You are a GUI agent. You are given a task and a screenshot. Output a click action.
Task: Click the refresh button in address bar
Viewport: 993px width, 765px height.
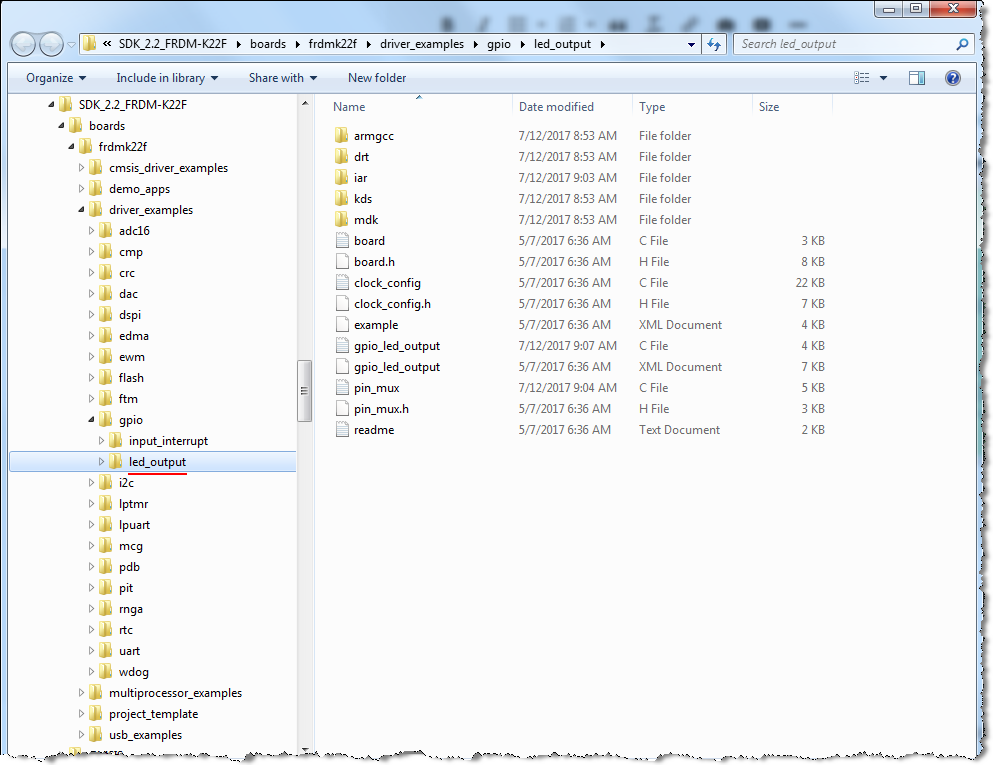click(x=714, y=44)
